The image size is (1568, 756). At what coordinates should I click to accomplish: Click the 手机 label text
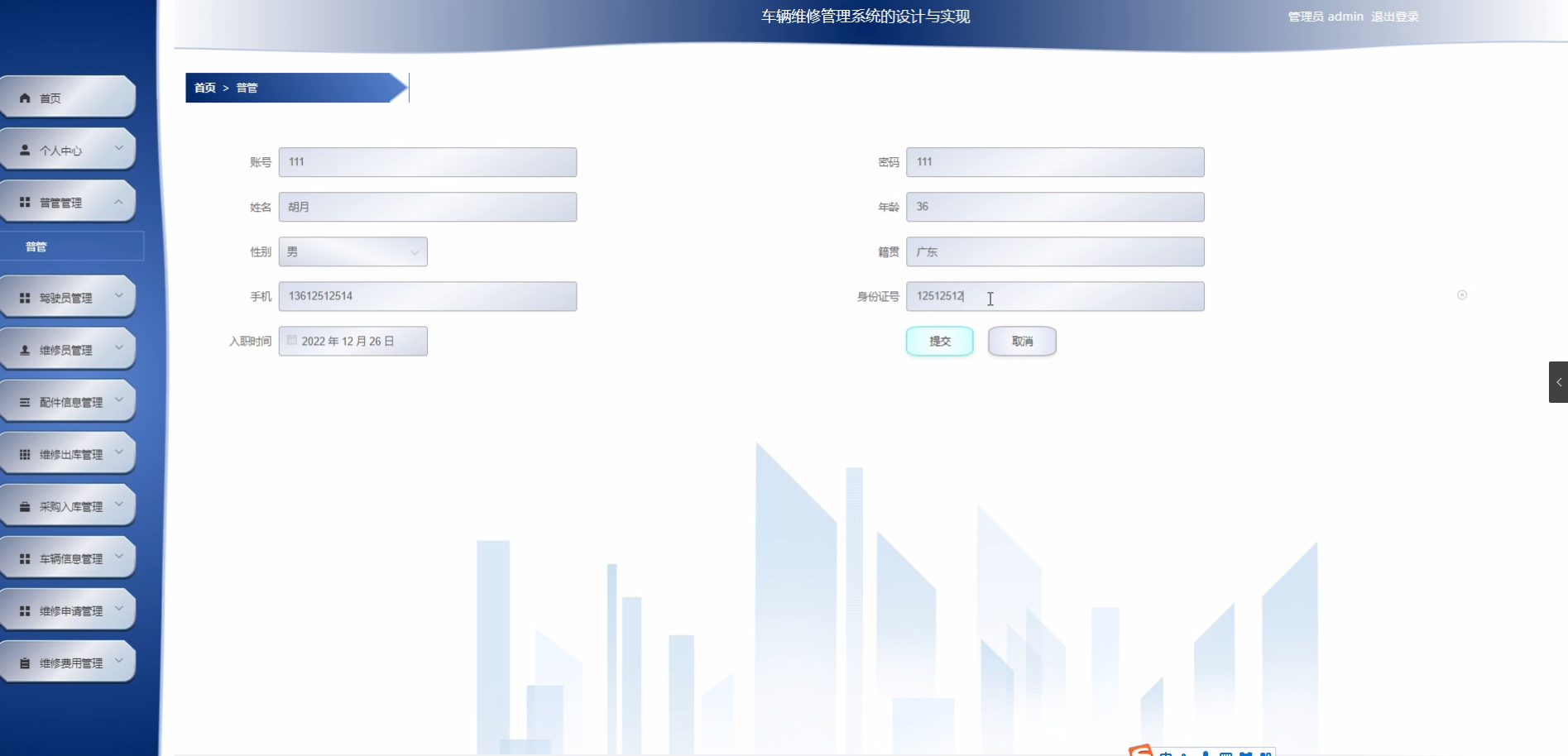click(x=261, y=296)
